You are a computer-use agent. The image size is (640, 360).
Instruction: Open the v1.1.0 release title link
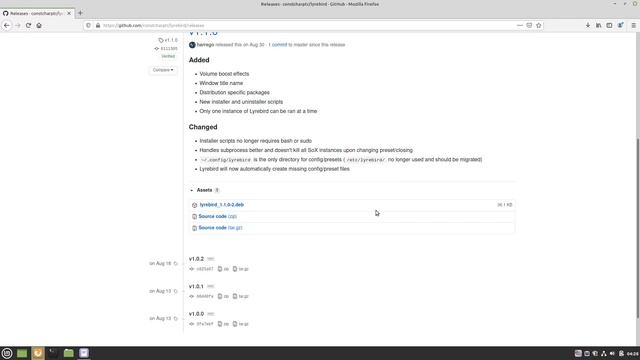click(203, 33)
